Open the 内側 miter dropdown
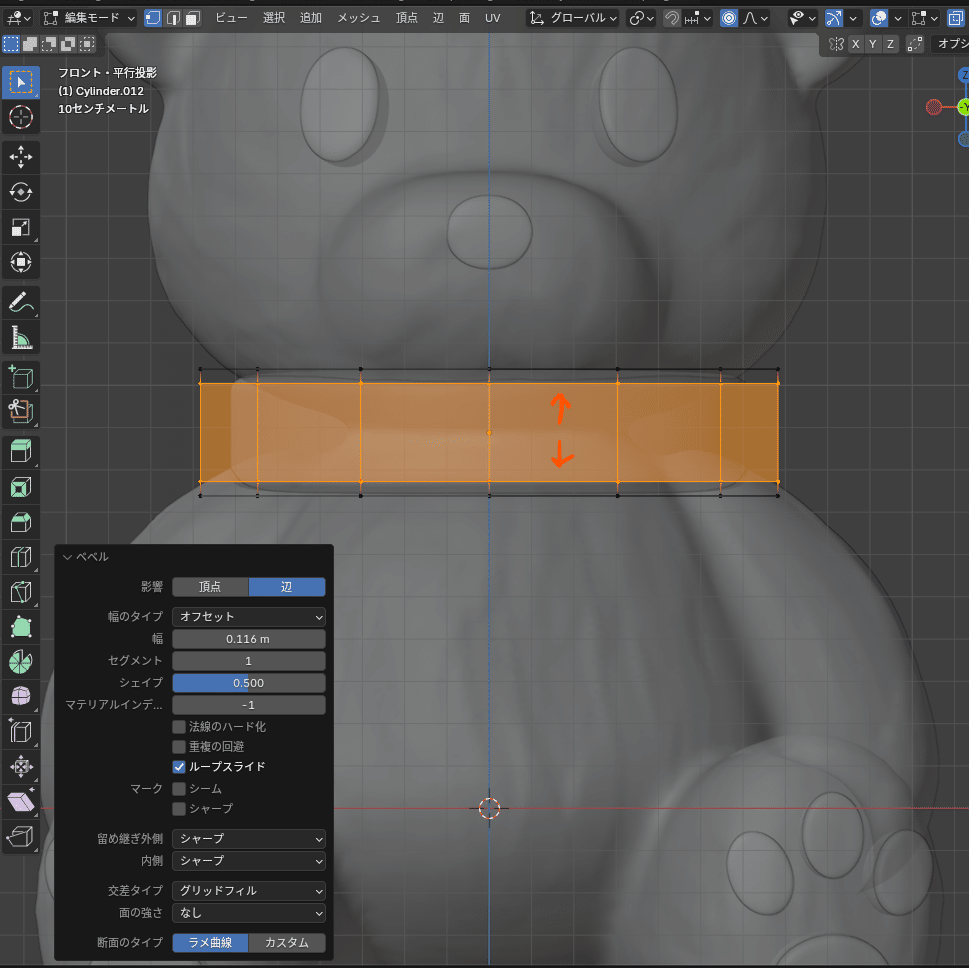 point(248,860)
